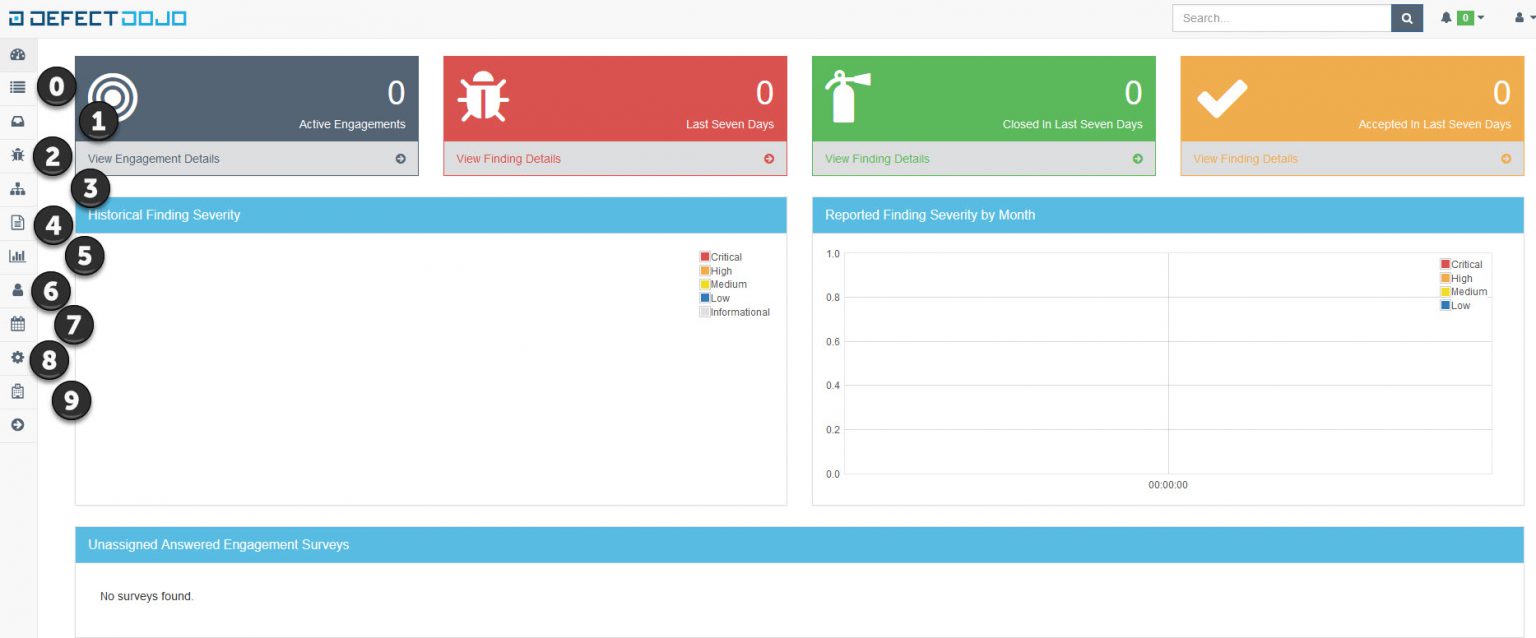Open the Engagements inbox icon

16,120
